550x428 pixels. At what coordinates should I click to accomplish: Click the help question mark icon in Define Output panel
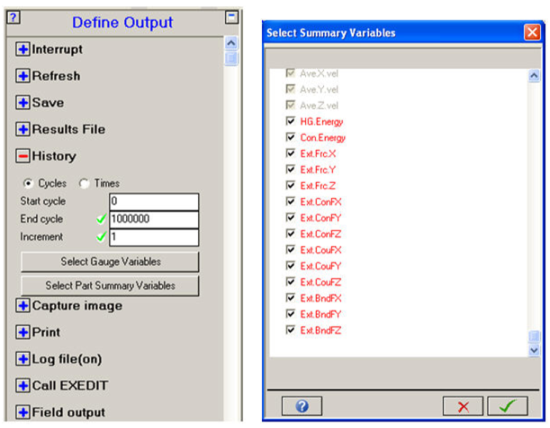point(13,17)
